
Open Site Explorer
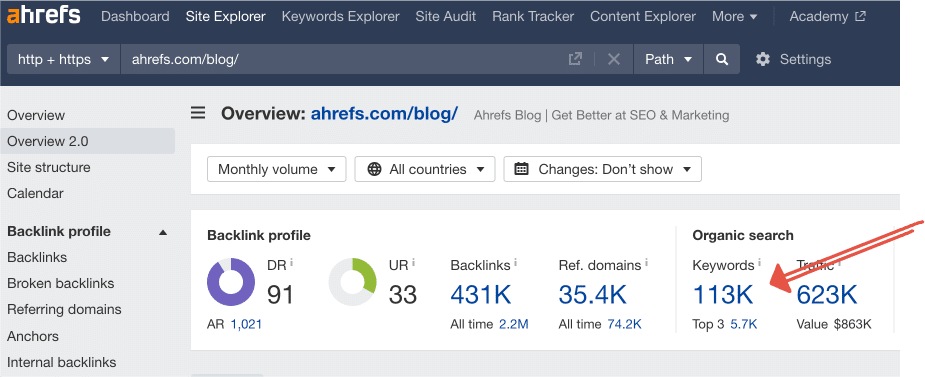coord(225,17)
